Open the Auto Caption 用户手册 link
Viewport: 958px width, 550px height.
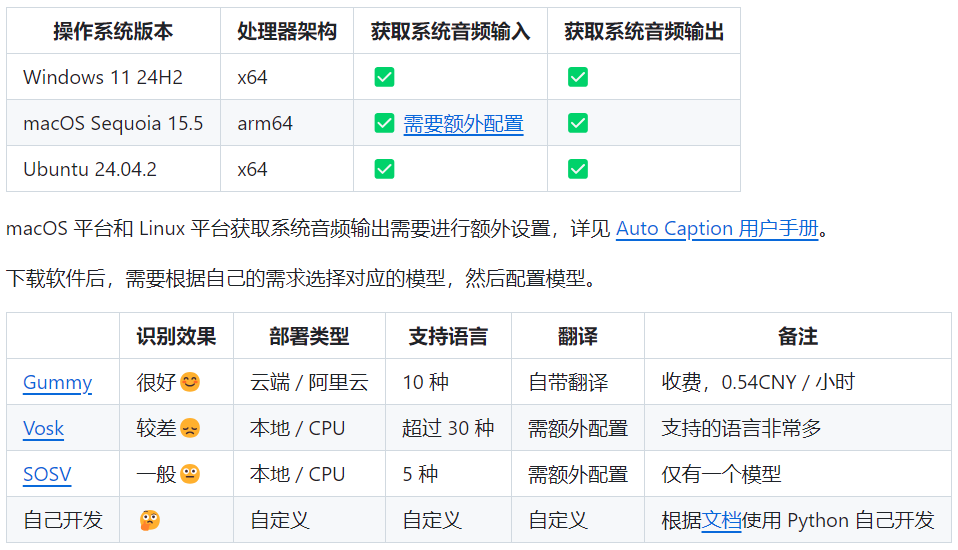click(x=717, y=229)
